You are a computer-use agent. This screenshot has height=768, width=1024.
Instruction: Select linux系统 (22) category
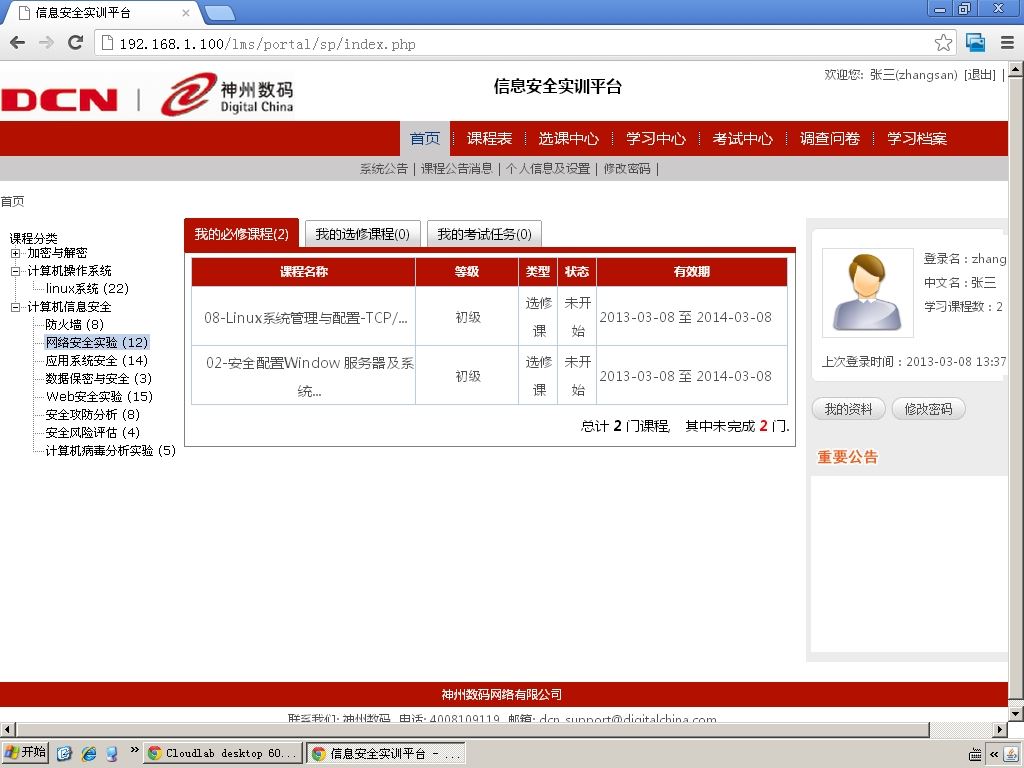pos(87,289)
